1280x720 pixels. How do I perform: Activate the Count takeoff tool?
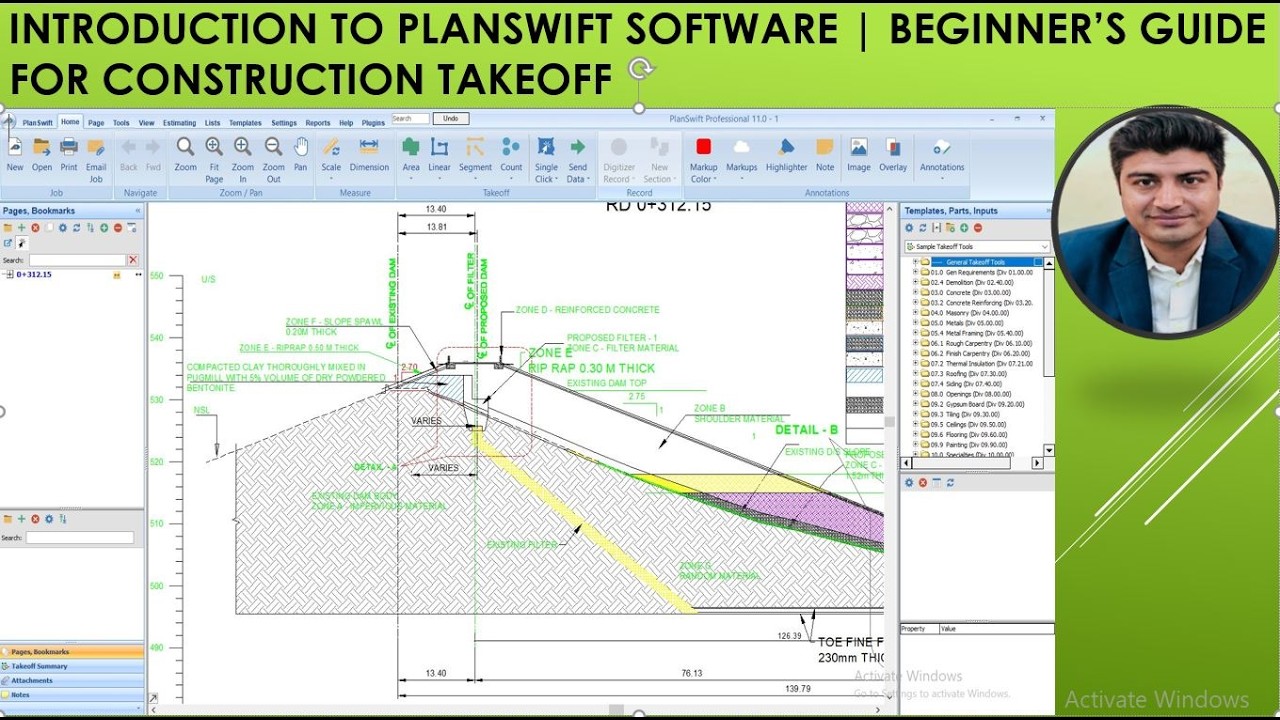coord(511,155)
